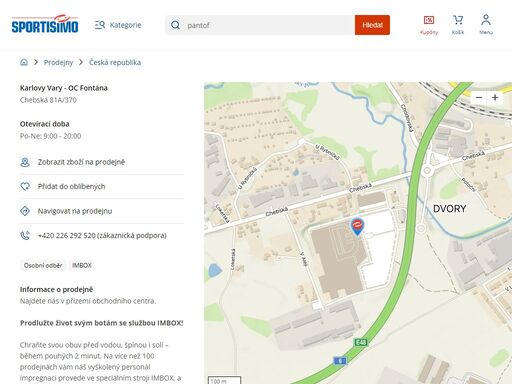Call the customer support phone number
This screenshot has width=512, height=384.
coord(102,236)
